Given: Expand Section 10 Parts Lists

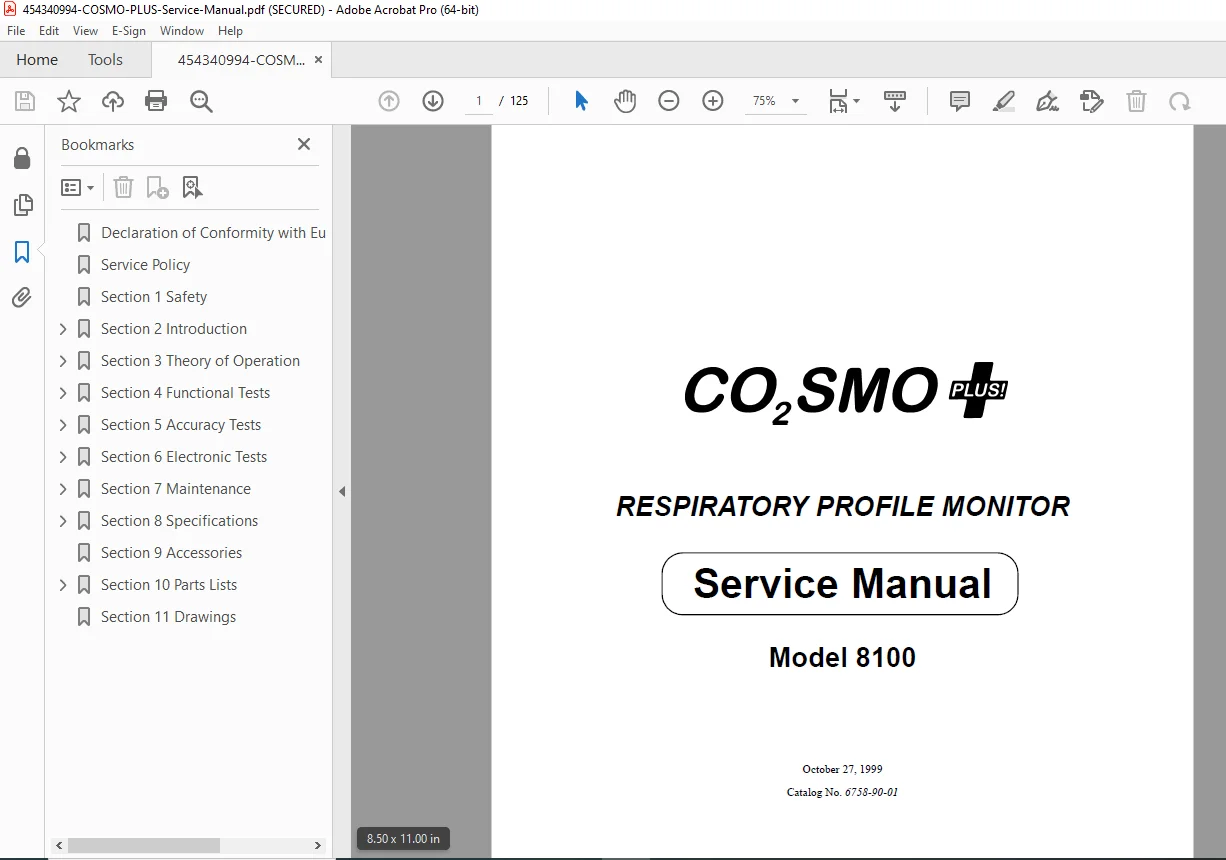Looking at the screenshot, I should [x=63, y=585].
